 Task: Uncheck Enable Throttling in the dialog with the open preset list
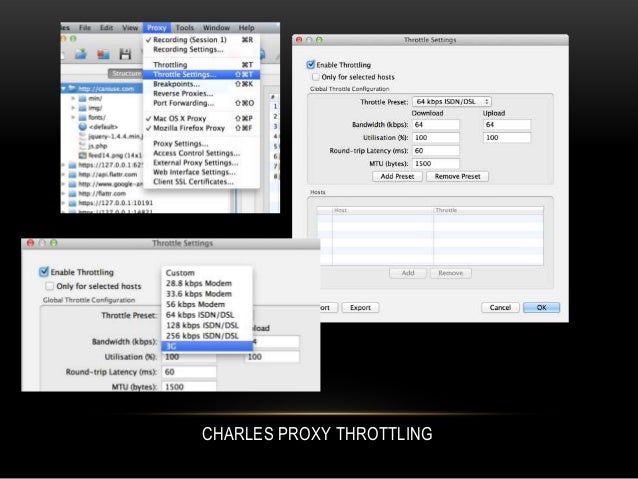(x=44, y=272)
